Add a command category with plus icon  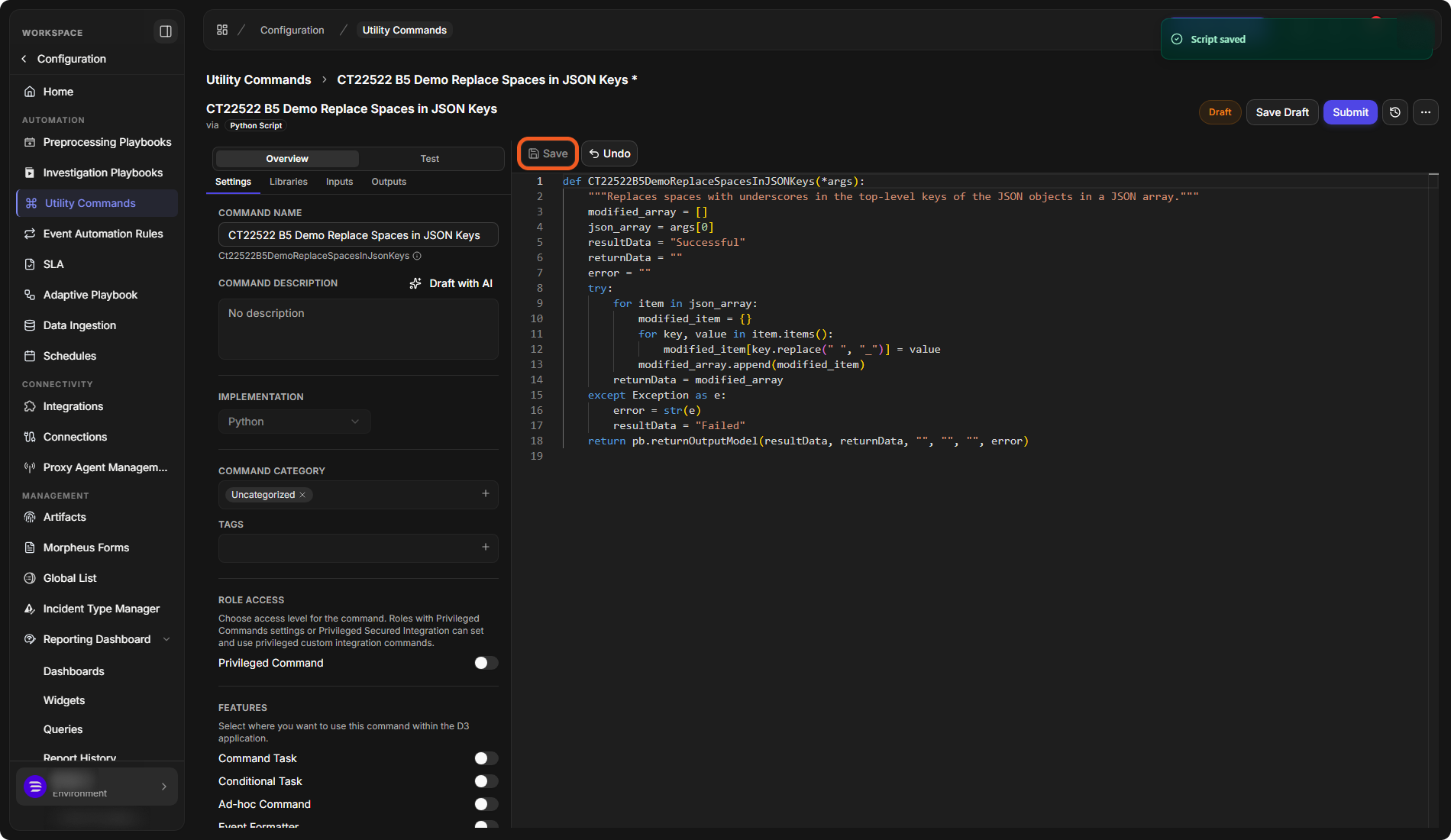point(486,494)
